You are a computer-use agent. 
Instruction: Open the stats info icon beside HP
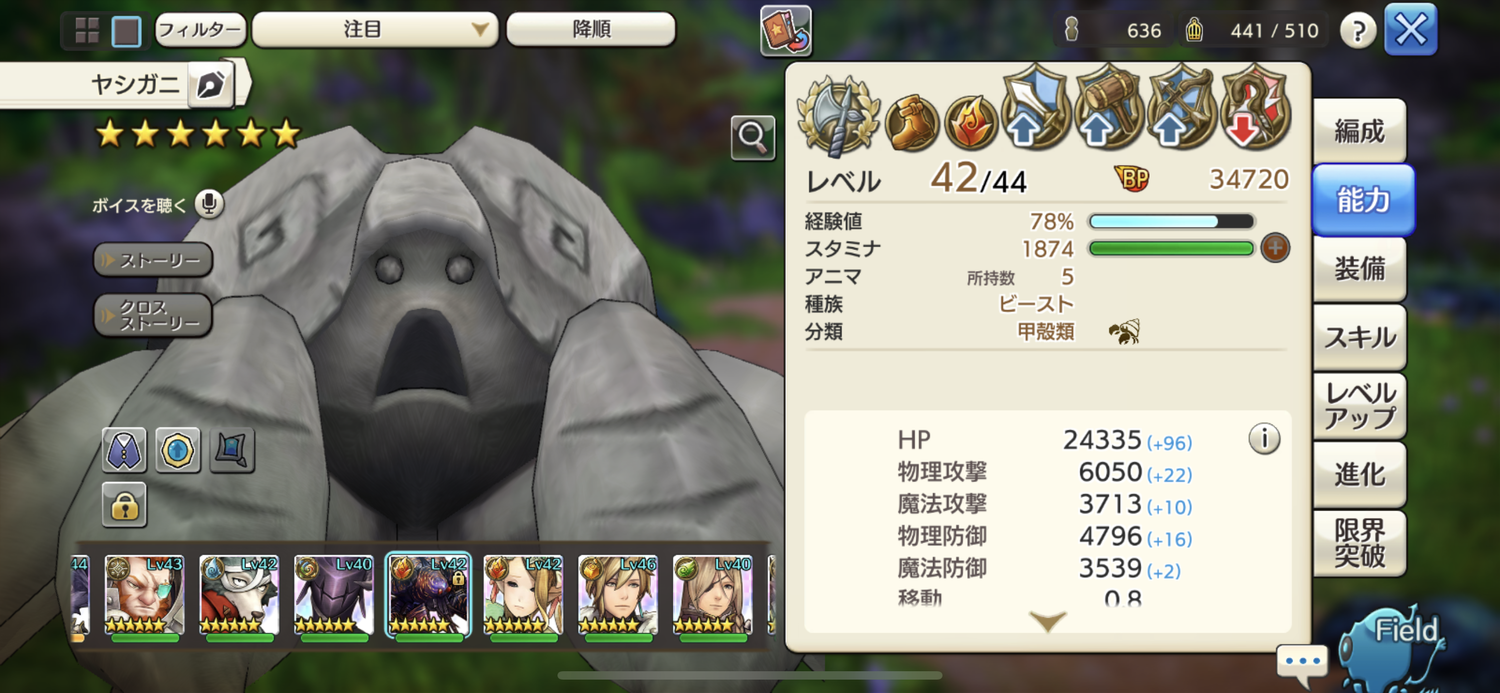pyautogui.click(x=1264, y=439)
